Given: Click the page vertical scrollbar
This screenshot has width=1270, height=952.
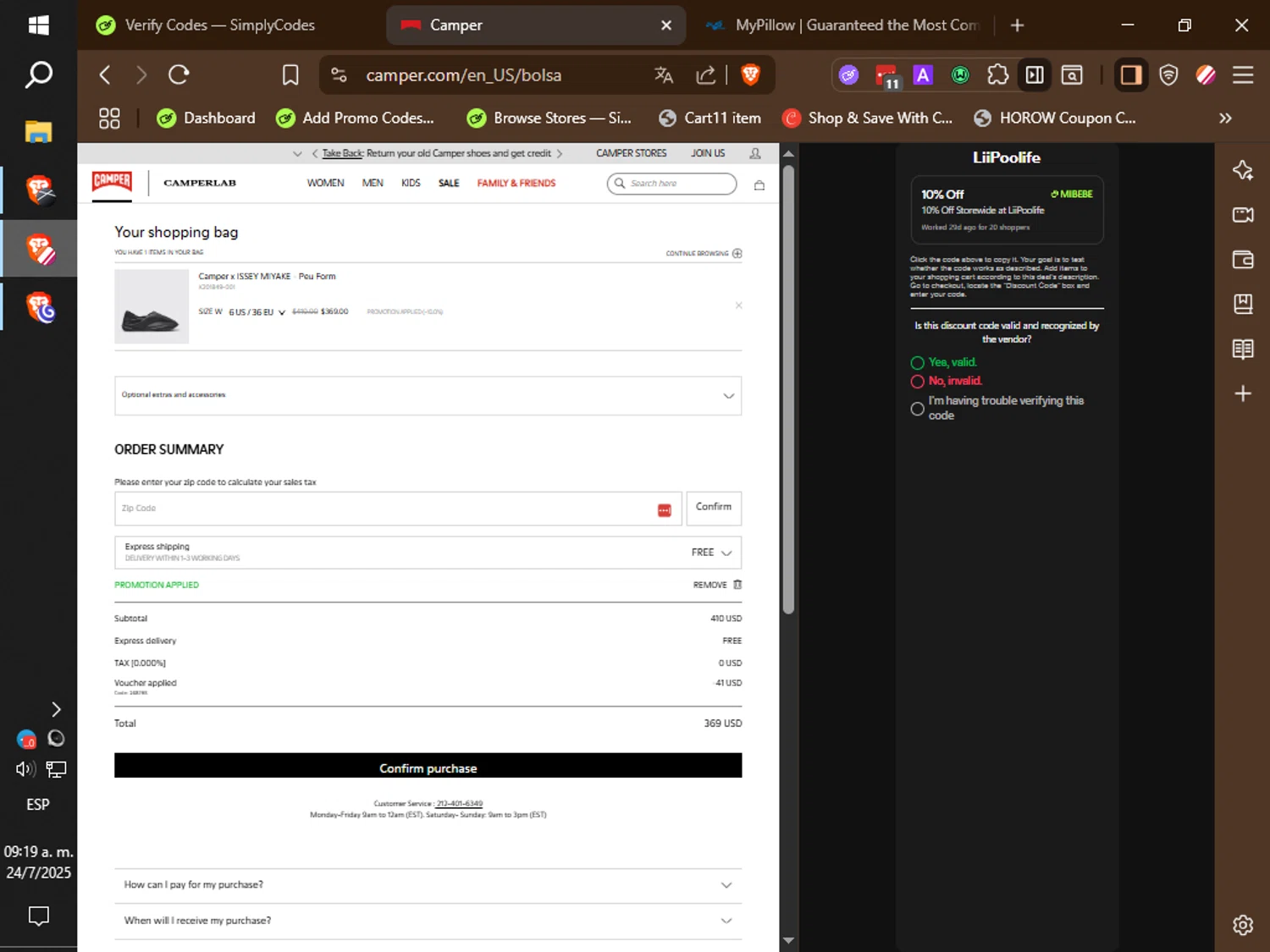Looking at the screenshot, I should pos(788,389).
